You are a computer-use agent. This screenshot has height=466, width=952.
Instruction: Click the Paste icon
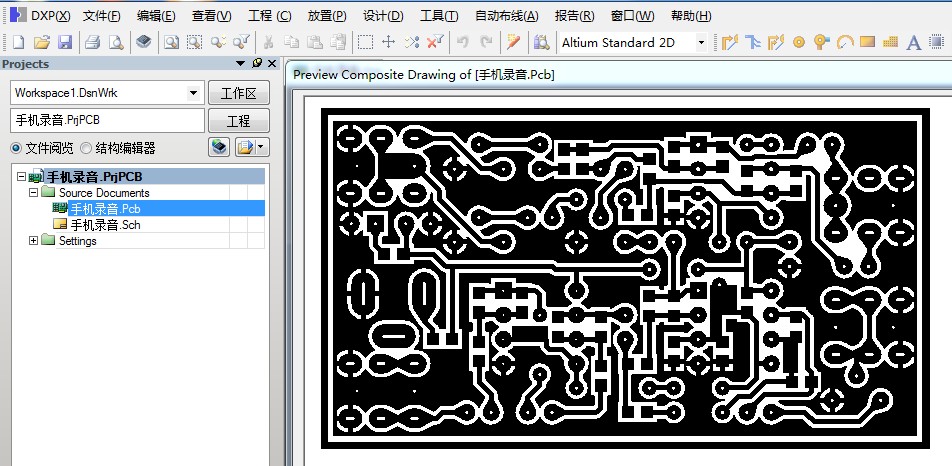tap(314, 42)
